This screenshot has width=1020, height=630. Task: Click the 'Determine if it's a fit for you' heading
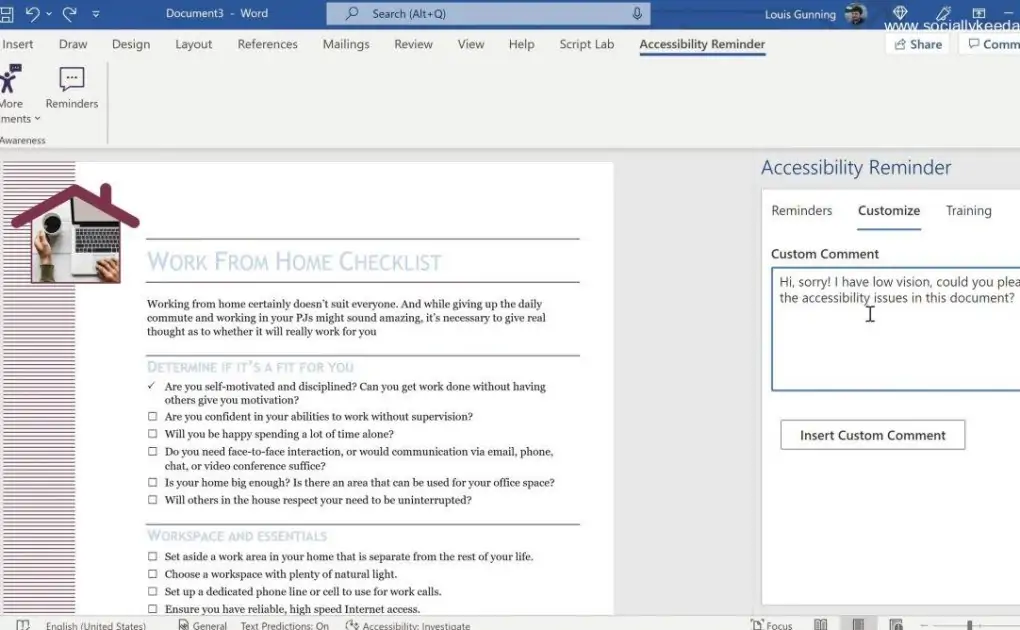(250, 367)
